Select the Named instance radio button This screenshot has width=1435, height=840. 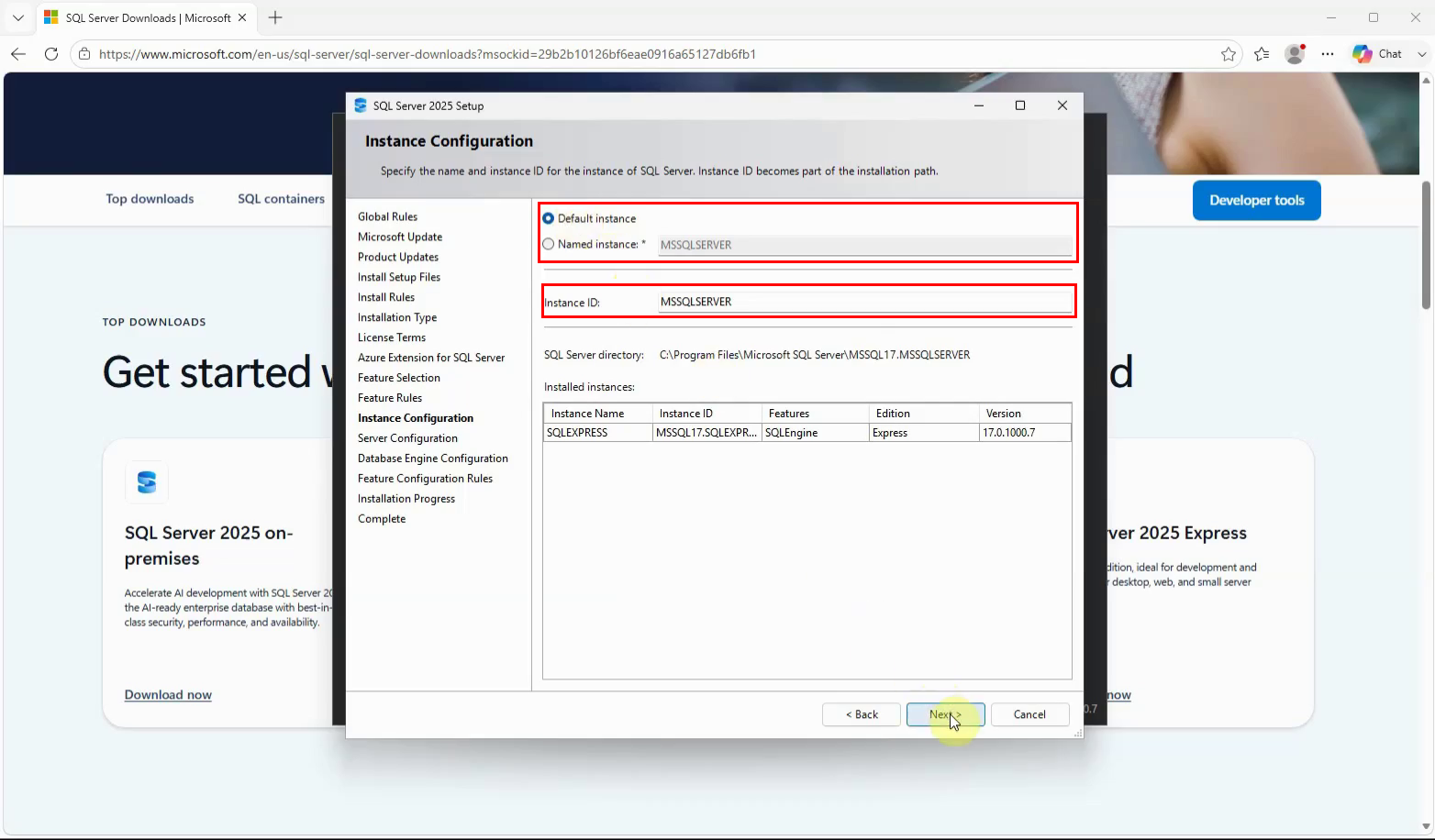[549, 244]
